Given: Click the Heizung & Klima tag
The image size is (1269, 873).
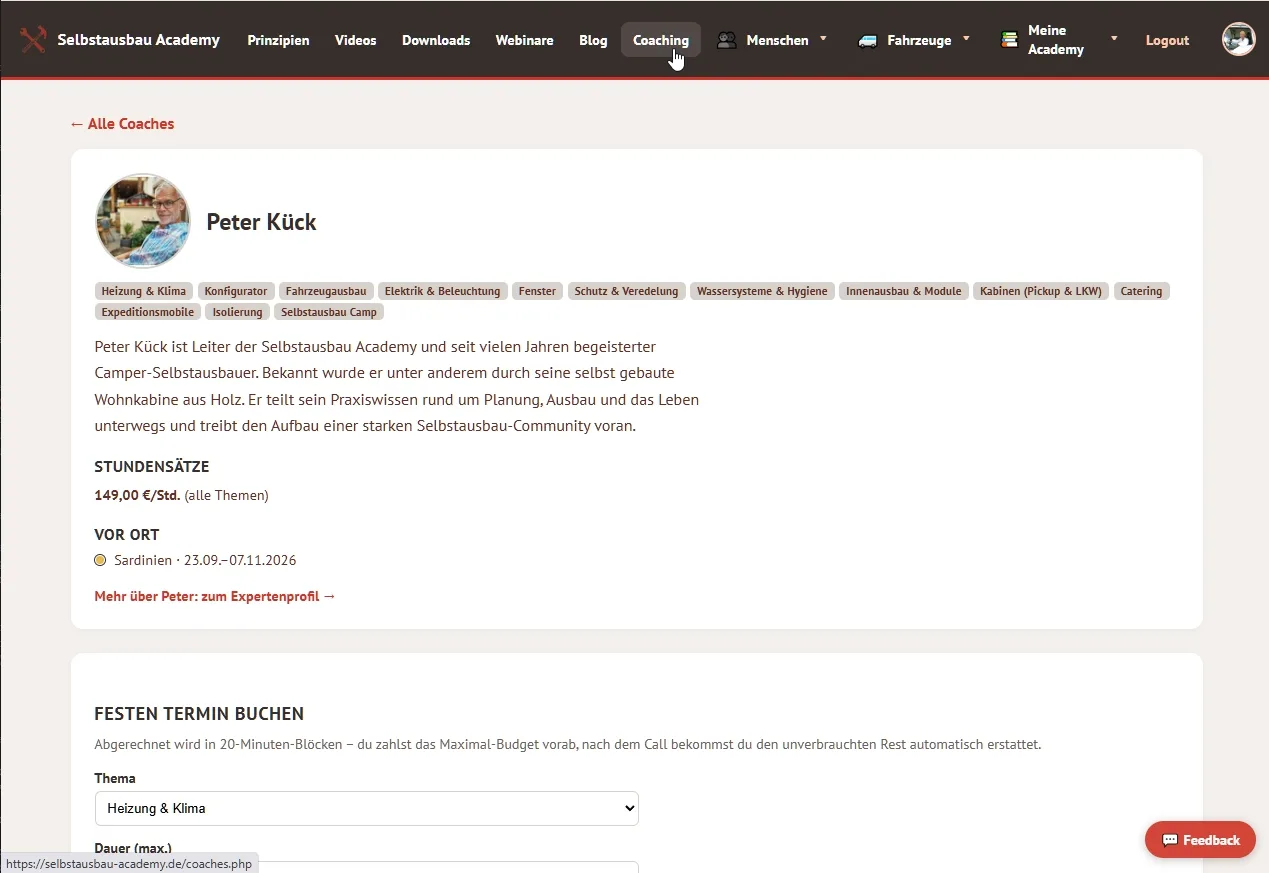Looking at the screenshot, I should tap(144, 291).
